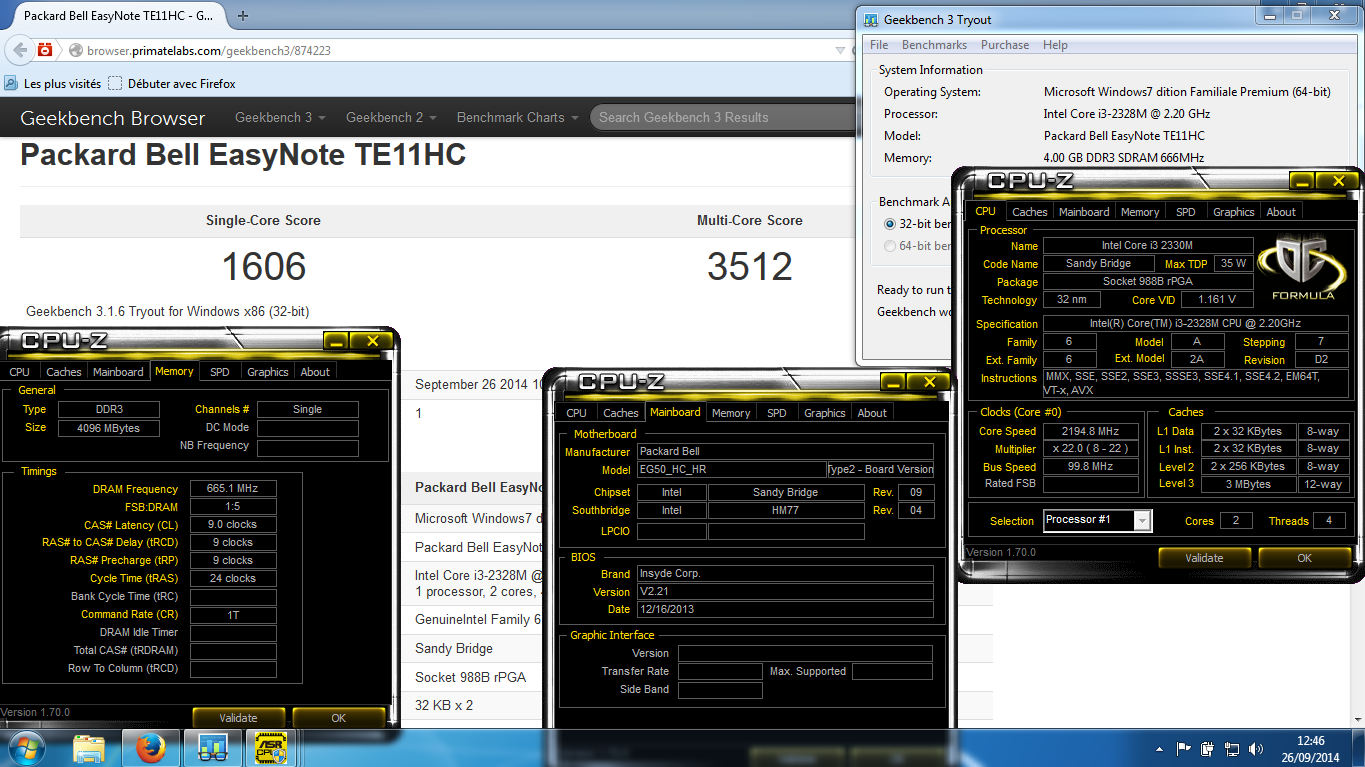
Task: Open Graphics tab in CPU CPU-Z window
Action: tap(1233, 212)
